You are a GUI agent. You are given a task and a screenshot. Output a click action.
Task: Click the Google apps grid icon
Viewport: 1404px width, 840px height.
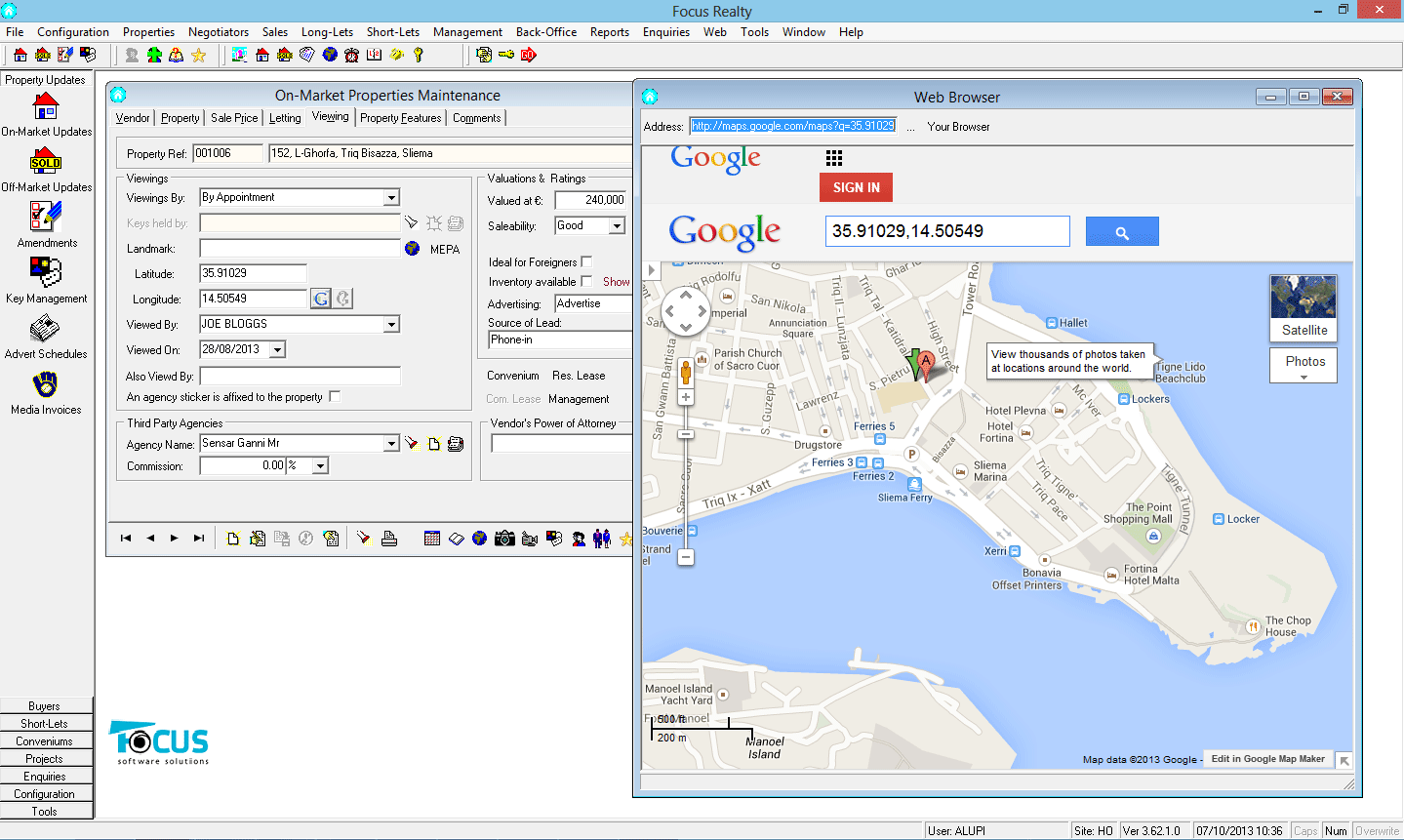tap(834, 158)
